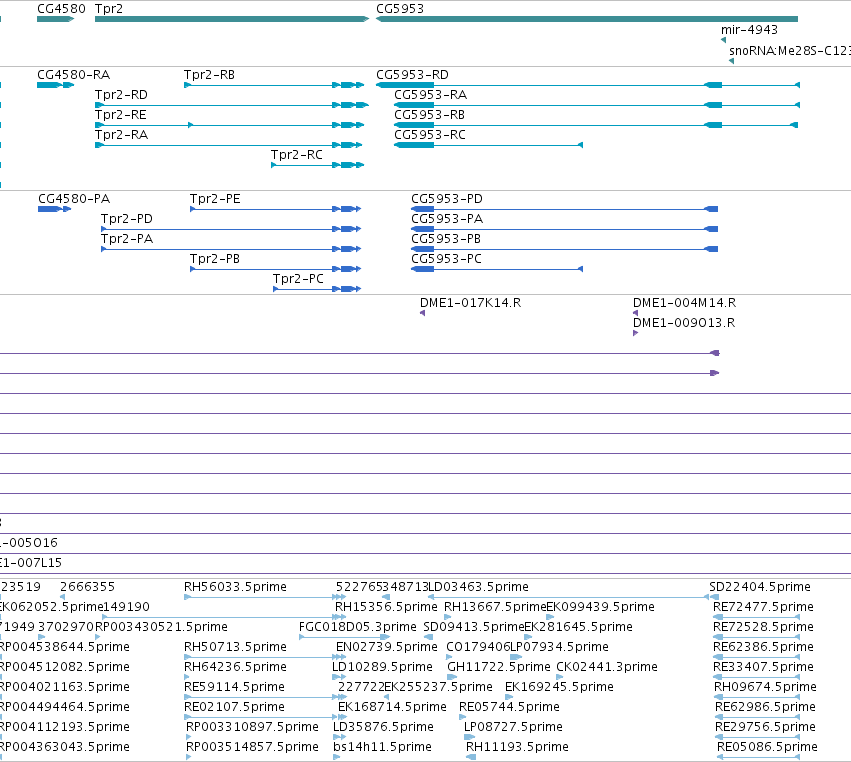Screen dimensions: 851x762
Task: Click EST RE72528.5prime
Action: [763, 627]
